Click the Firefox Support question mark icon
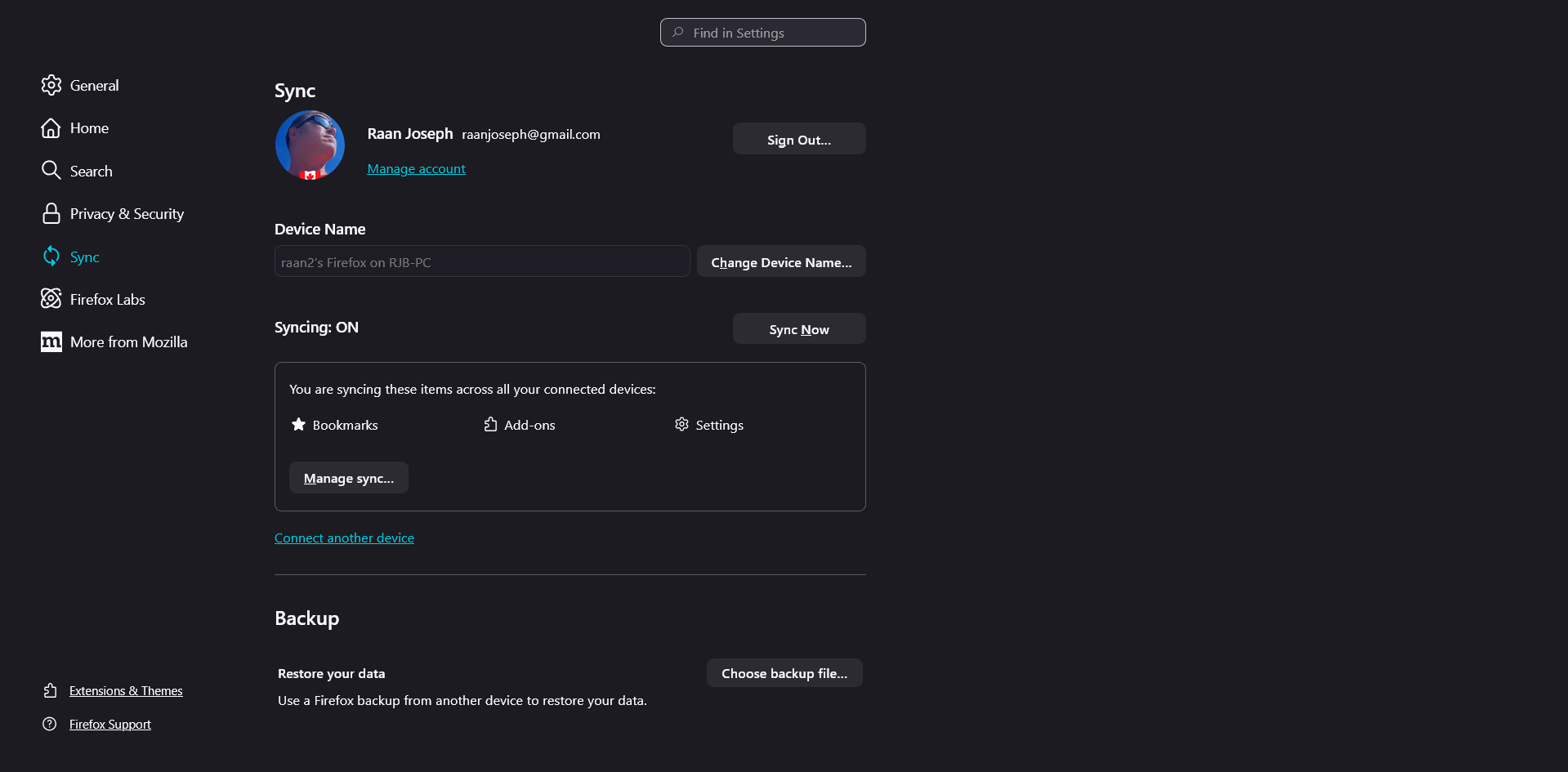Viewport: 1568px width, 772px height. tap(50, 724)
